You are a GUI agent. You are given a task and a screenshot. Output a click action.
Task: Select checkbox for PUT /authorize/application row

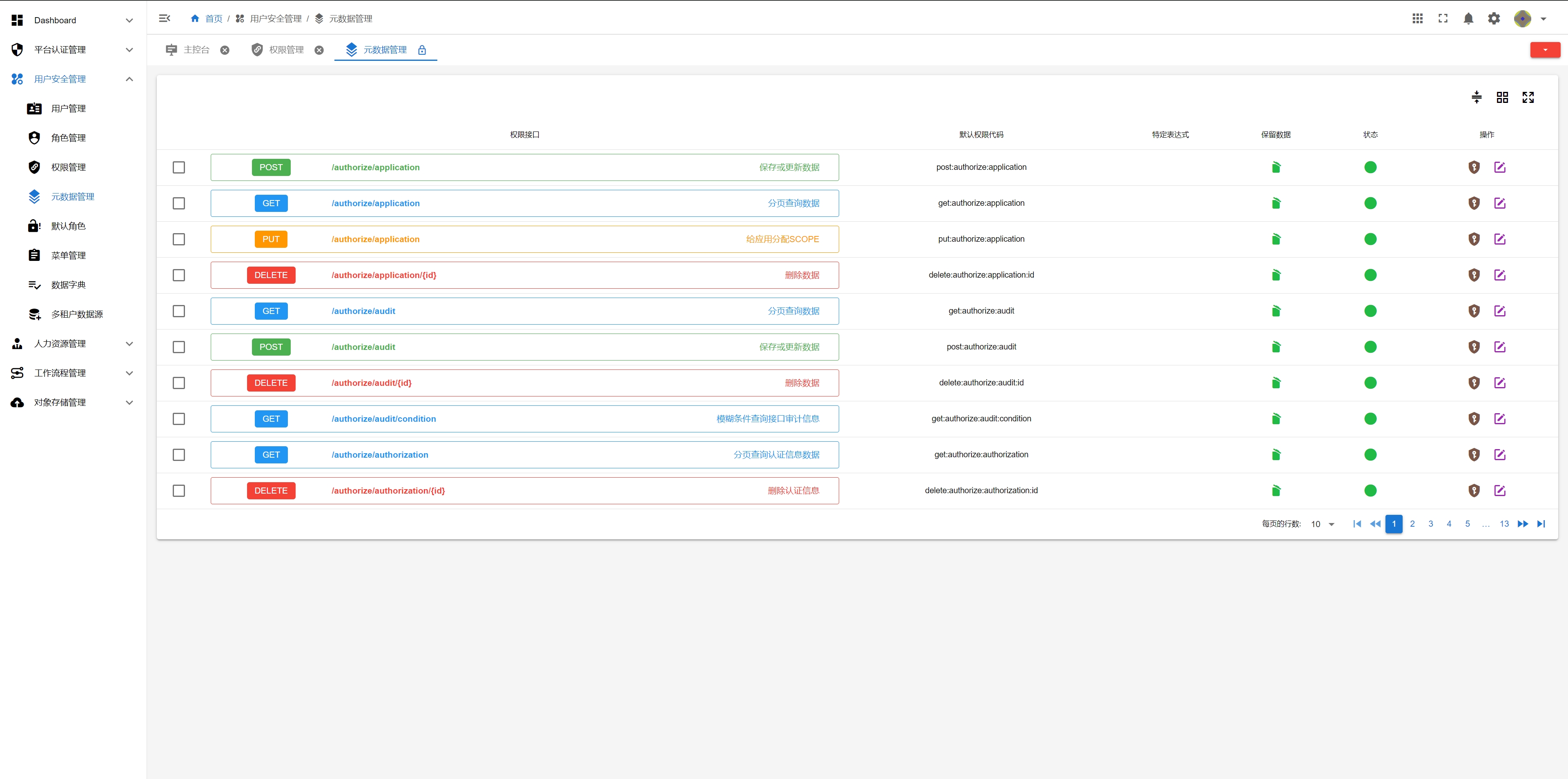click(x=179, y=239)
